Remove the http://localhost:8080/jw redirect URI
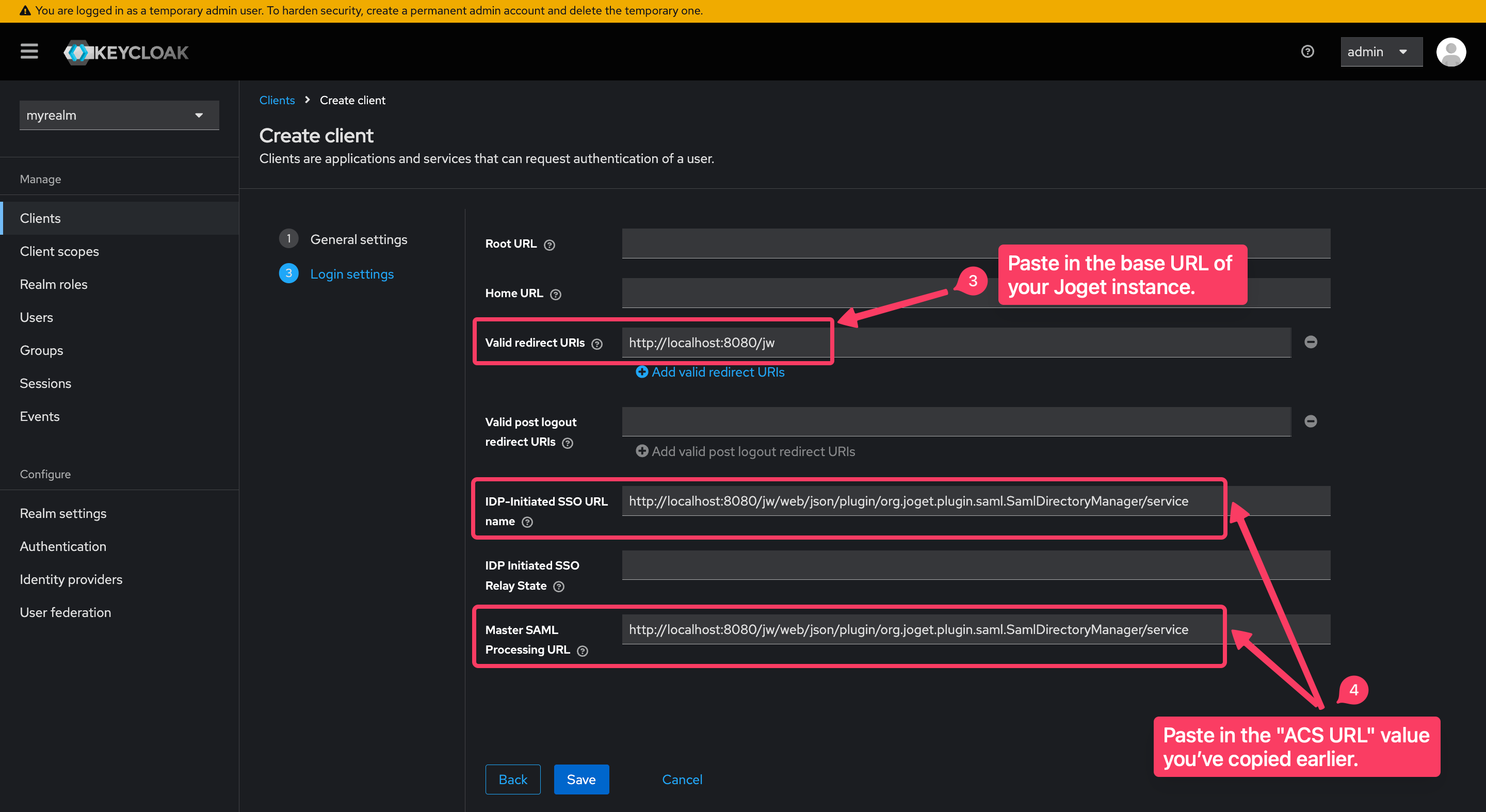Image resolution: width=1486 pixels, height=812 pixels. 1311,343
